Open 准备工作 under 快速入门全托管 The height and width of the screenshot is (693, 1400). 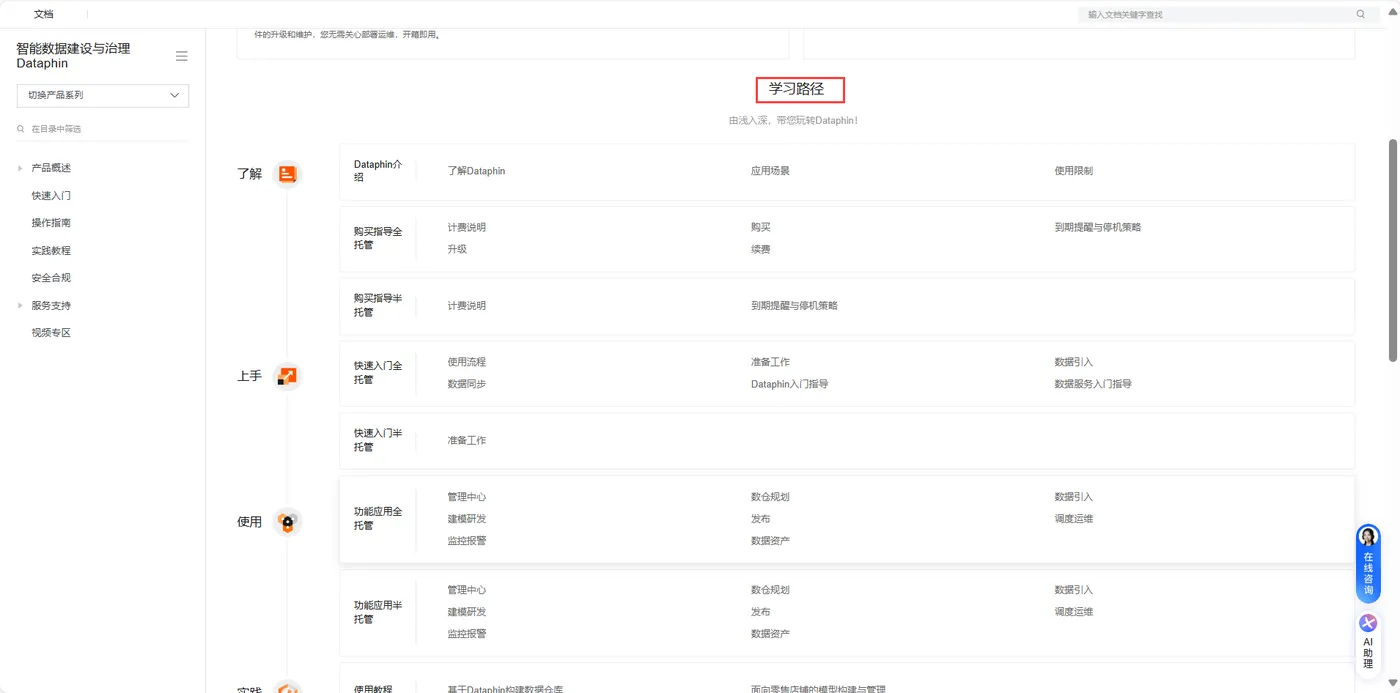click(770, 362)
